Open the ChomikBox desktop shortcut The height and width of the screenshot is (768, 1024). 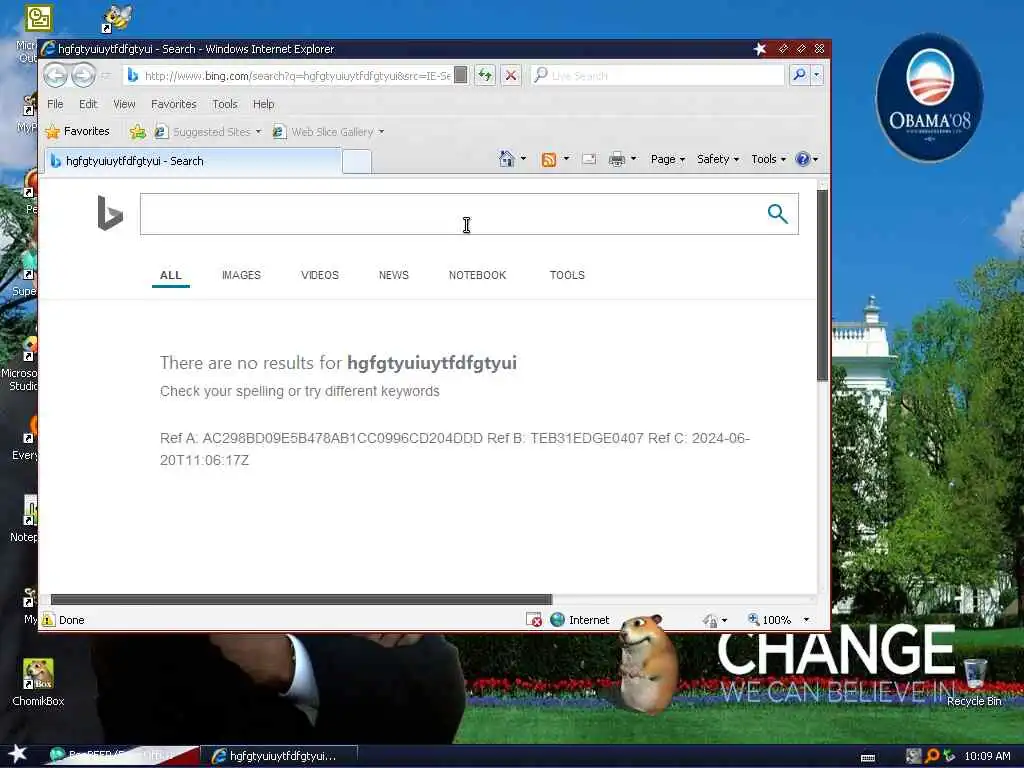[38, 682]
